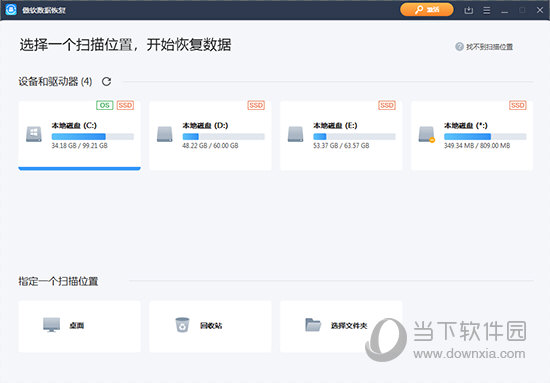550x383 pixels.
Task: Click the Windows drive icon for C:
Action: 34,134
